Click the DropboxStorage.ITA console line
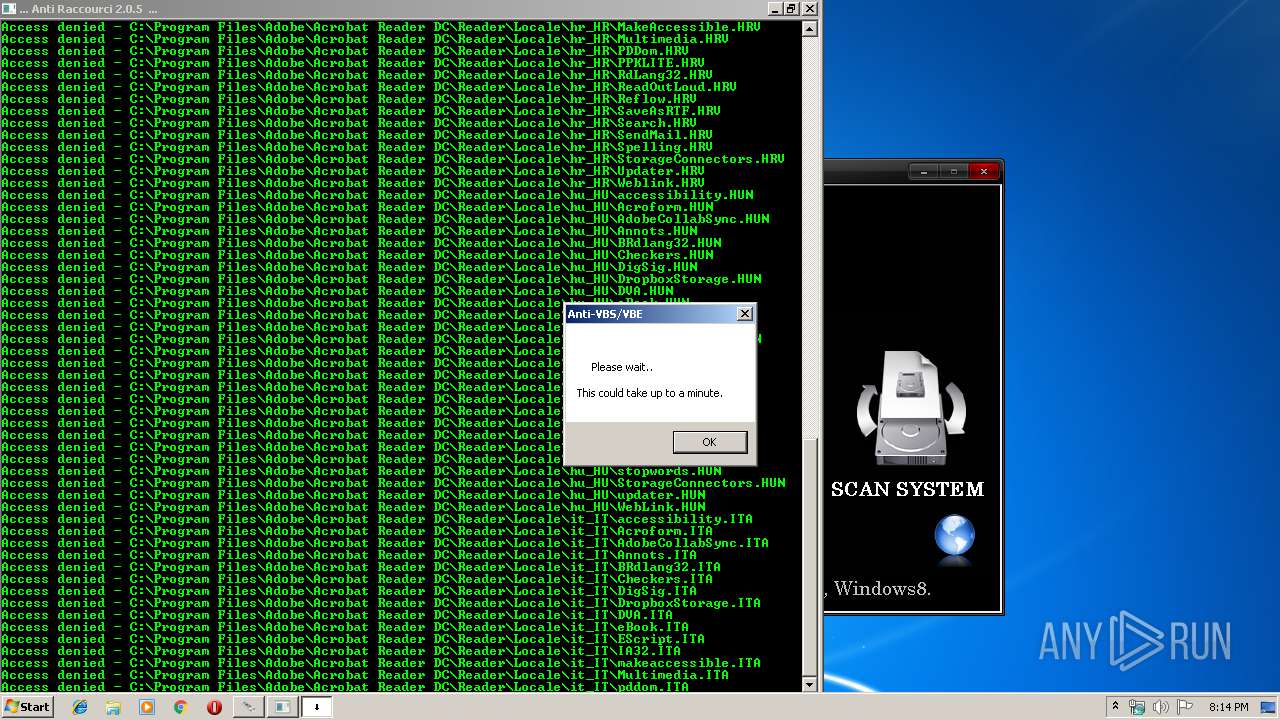Image resolution: width=1280 pixels, height=720 pixels. 381,603
